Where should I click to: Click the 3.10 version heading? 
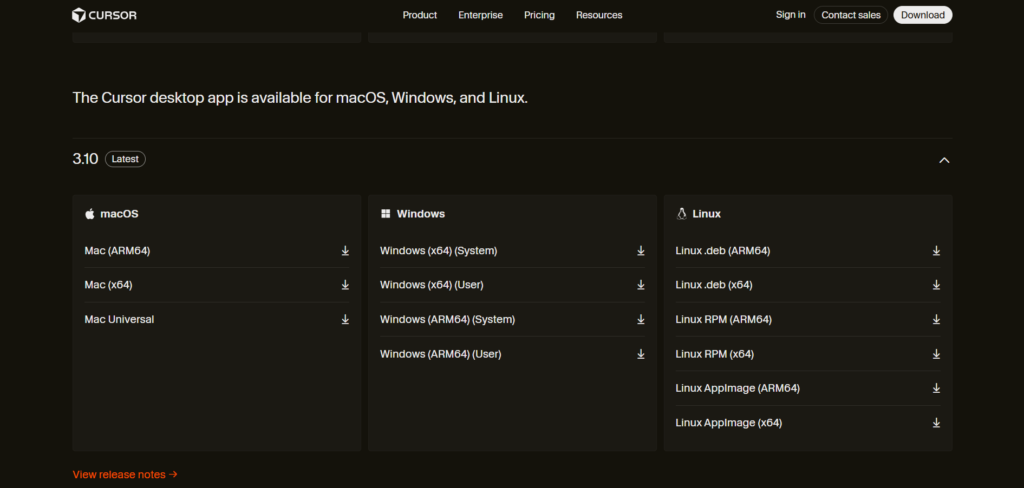coord(86,159)
